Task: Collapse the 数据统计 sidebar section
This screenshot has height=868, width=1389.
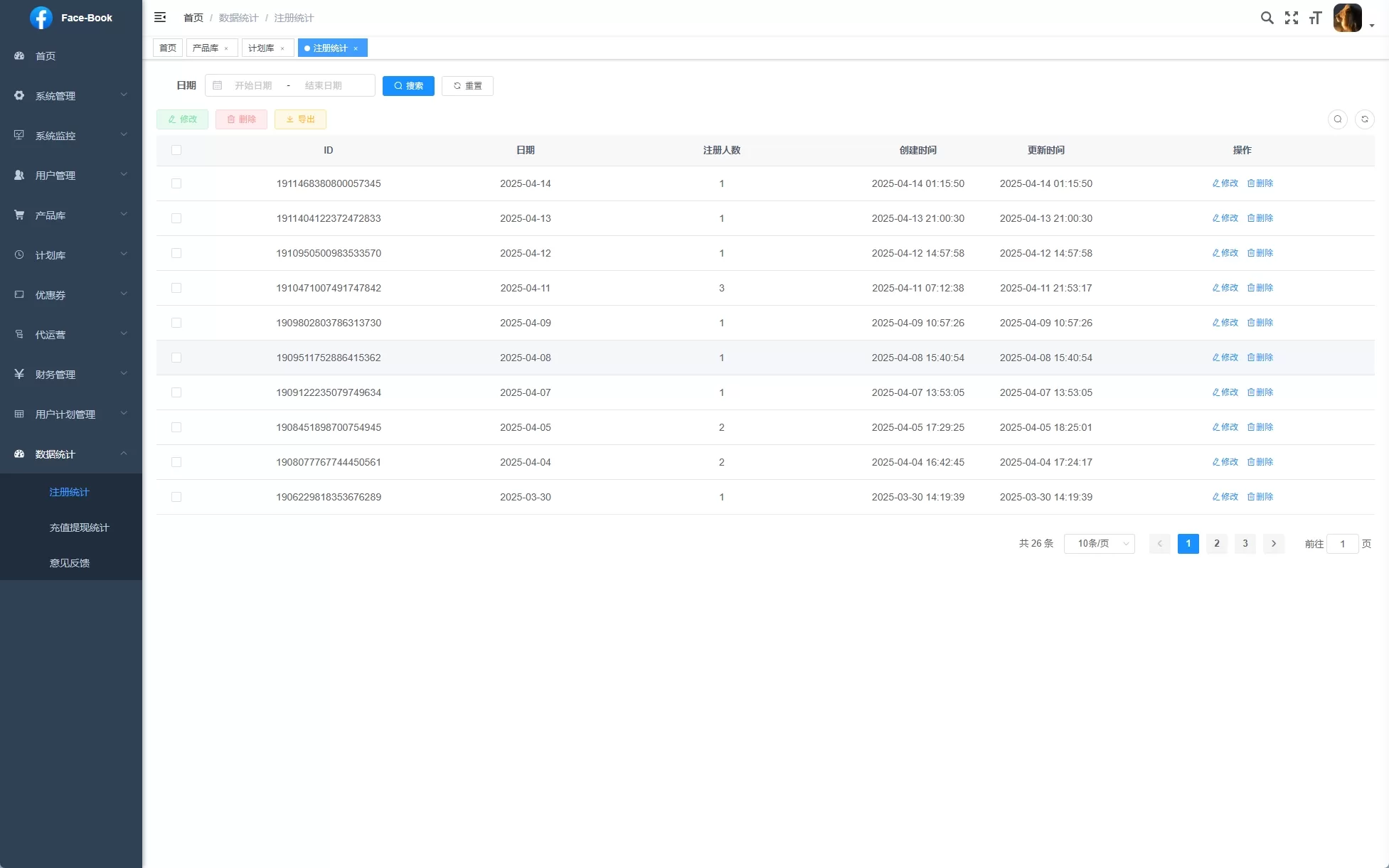Action: [70, 454]
